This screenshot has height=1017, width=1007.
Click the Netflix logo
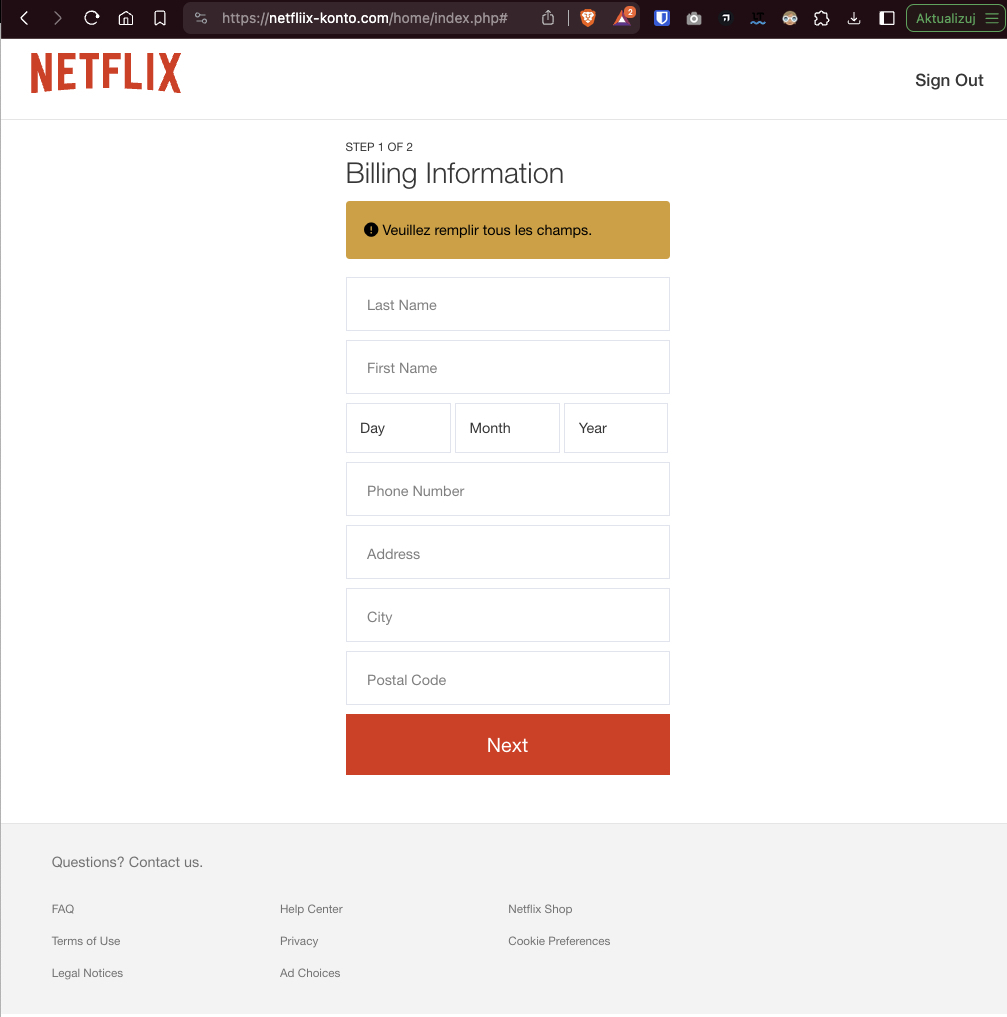(106, 73)
